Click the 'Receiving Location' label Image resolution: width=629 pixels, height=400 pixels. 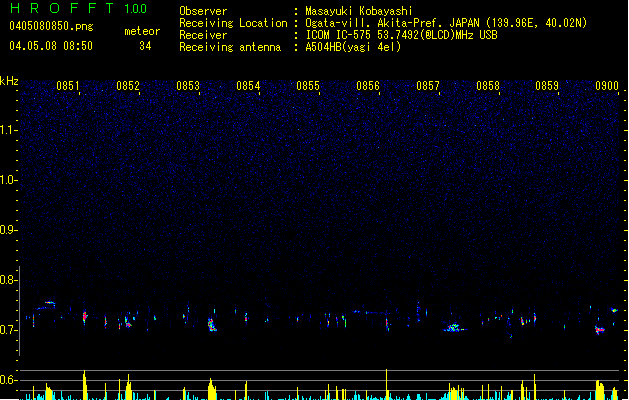(233, 23)
